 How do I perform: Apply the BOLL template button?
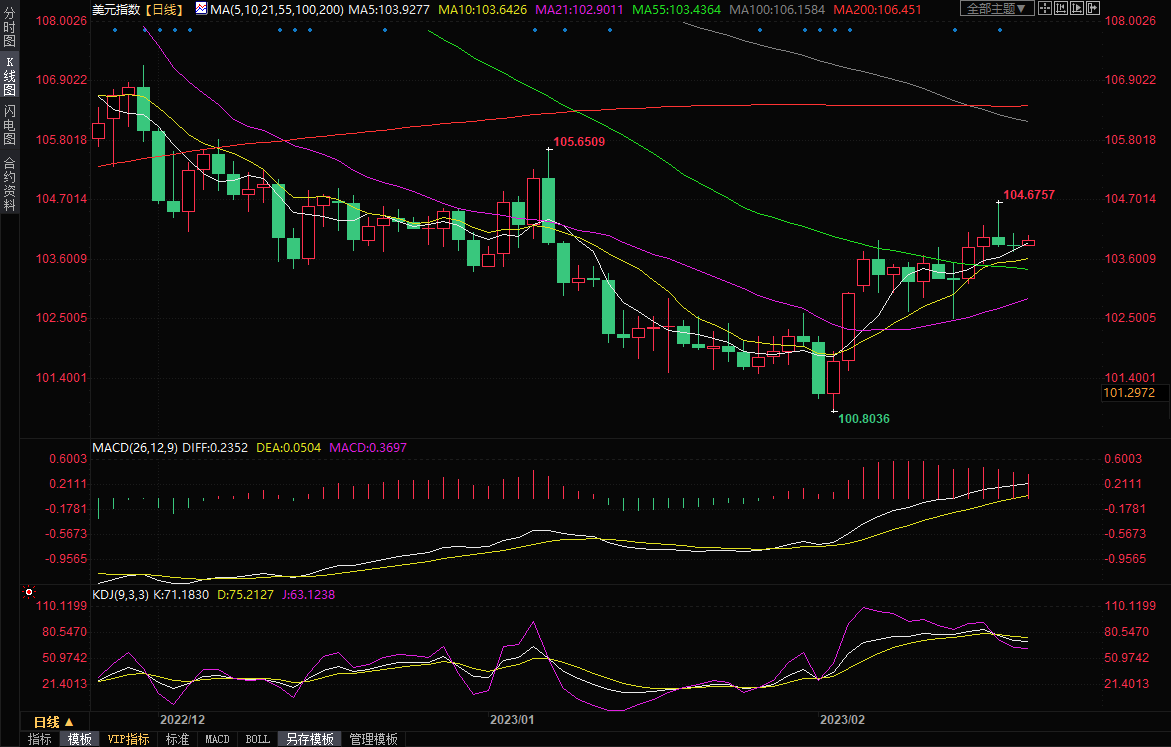click(x=257, y=739)
